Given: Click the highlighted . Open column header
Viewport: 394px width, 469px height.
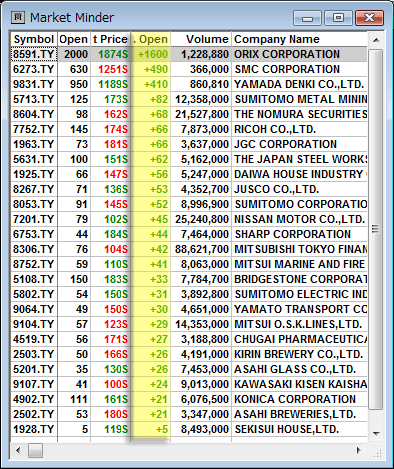Looking at the screenshot, I should [x=151, y=39].
